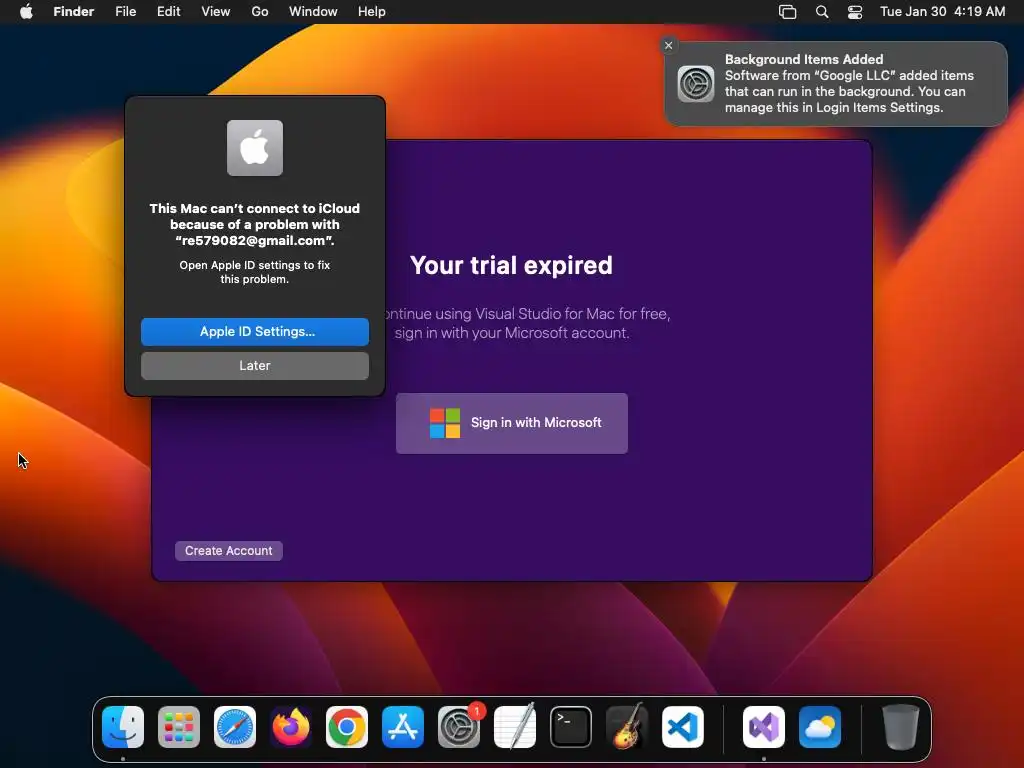Launch Firefox from the Dock
The width and height of the screenshot is (1024, 768).
[291, 727]
